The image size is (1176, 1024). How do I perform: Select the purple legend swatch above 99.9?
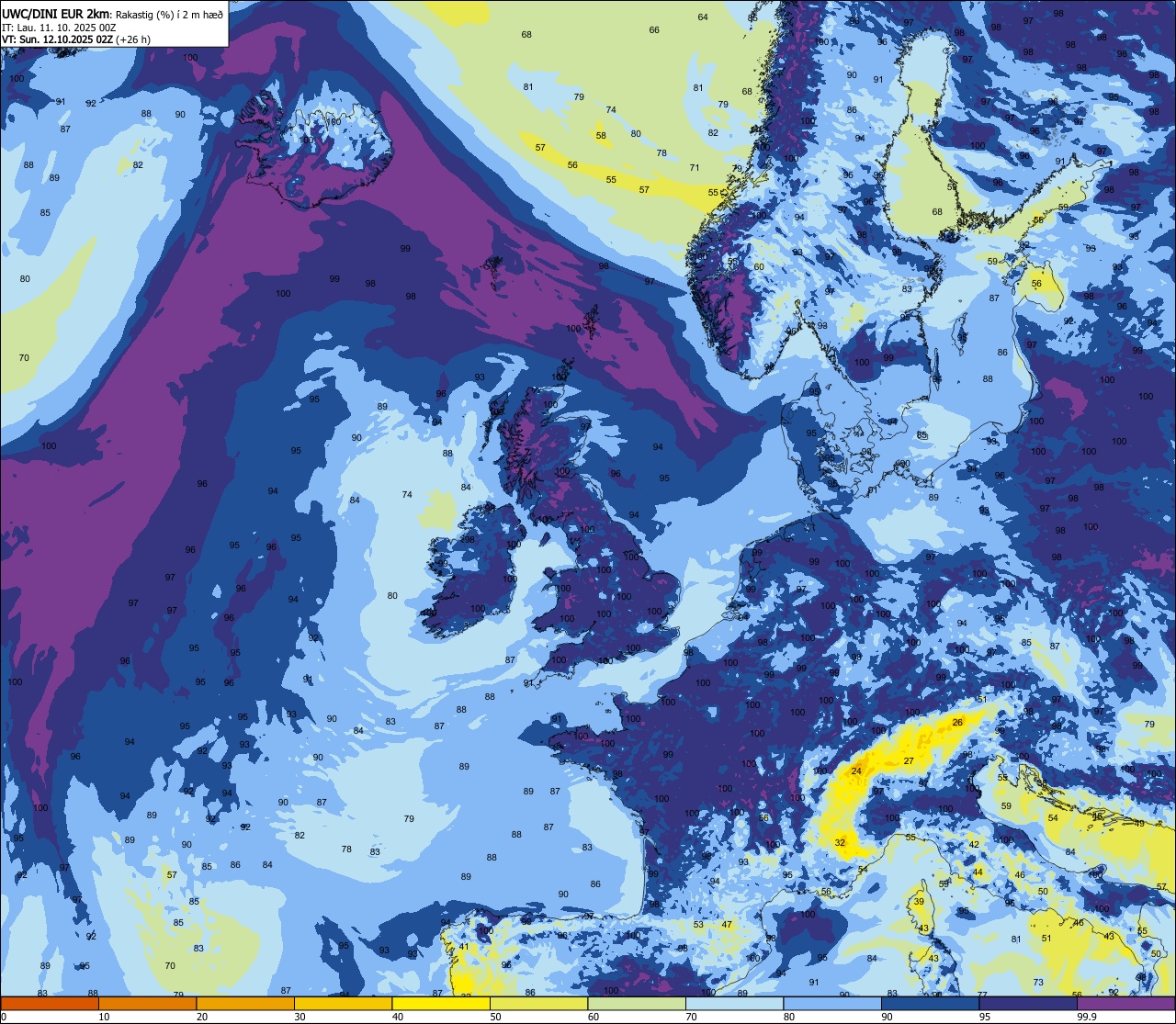pos(1125,1003)
